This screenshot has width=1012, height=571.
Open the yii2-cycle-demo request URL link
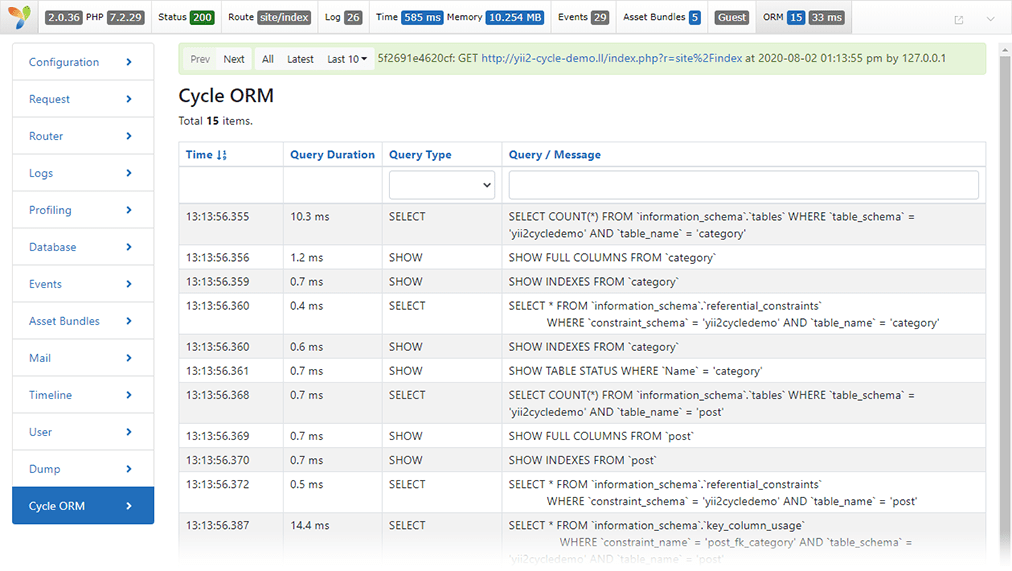(x=612, y=58)
